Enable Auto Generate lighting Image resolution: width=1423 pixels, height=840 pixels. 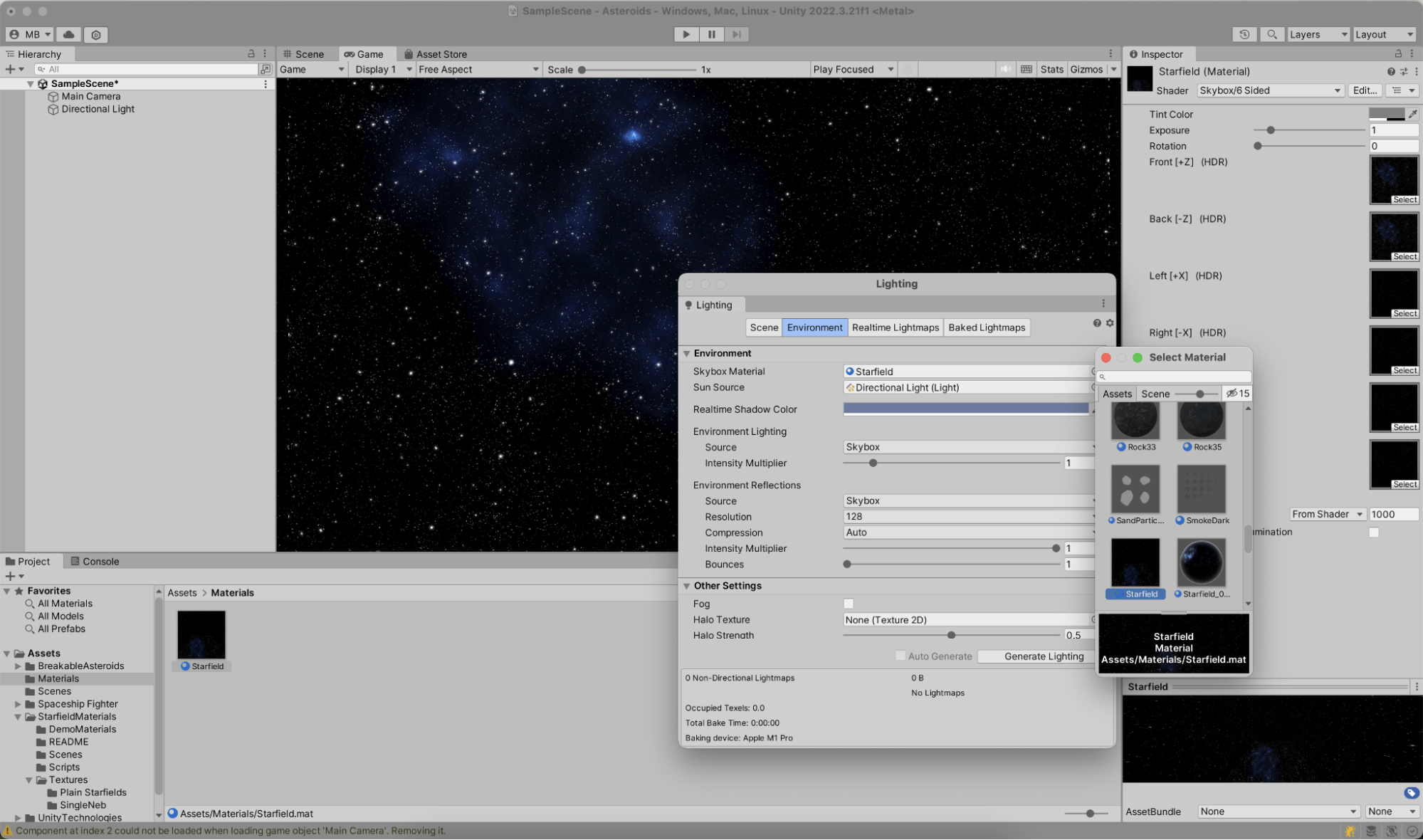tap(900, 656)
